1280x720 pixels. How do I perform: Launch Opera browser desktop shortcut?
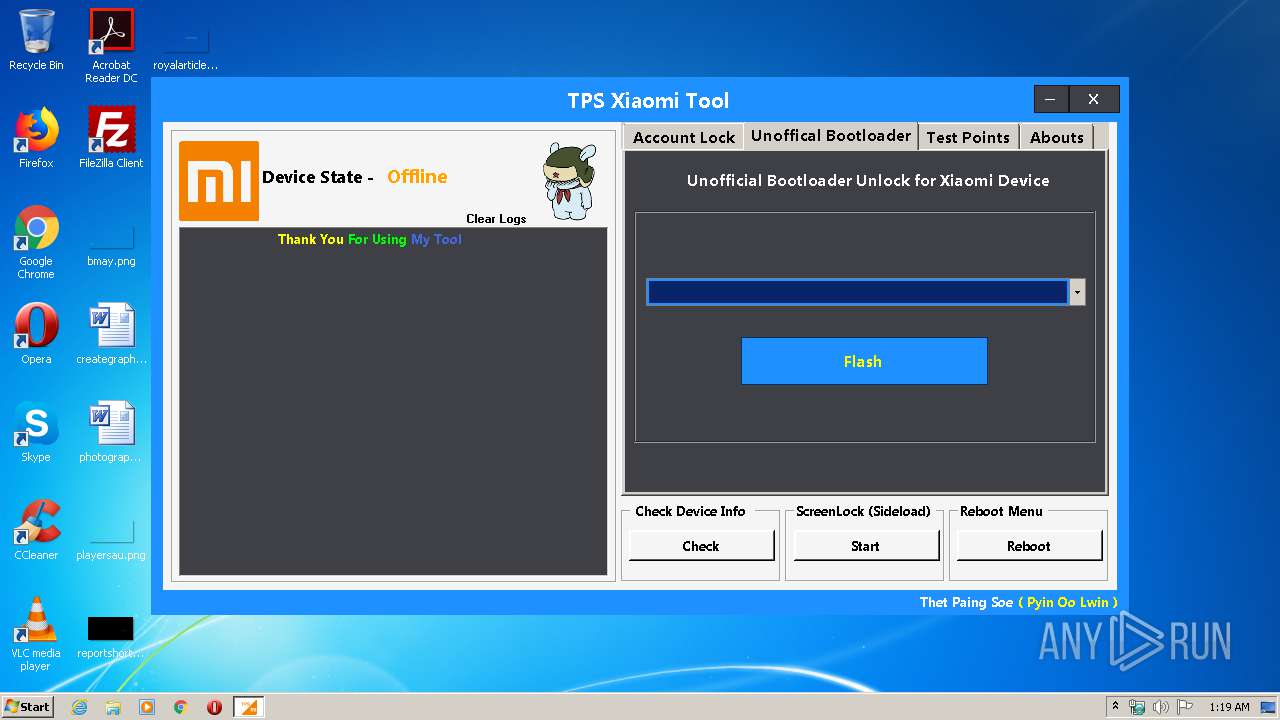(36, 334)
